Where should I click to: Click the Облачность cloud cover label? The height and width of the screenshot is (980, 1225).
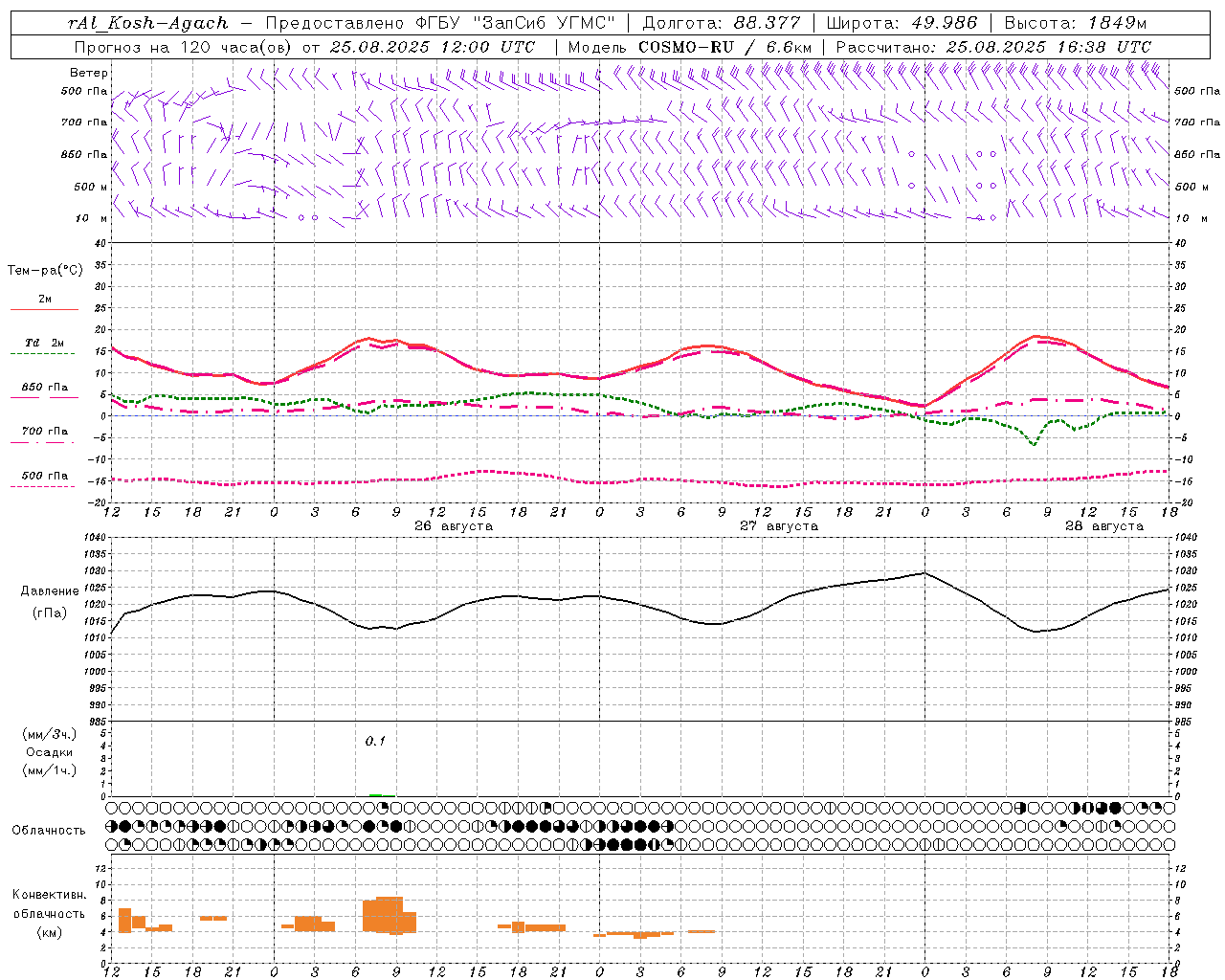(49, 831)
